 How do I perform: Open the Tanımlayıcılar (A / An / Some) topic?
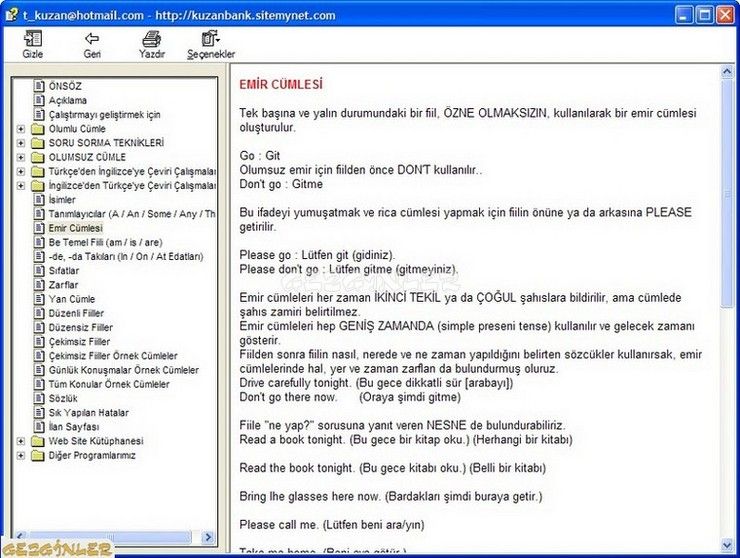tap(132, 214)
